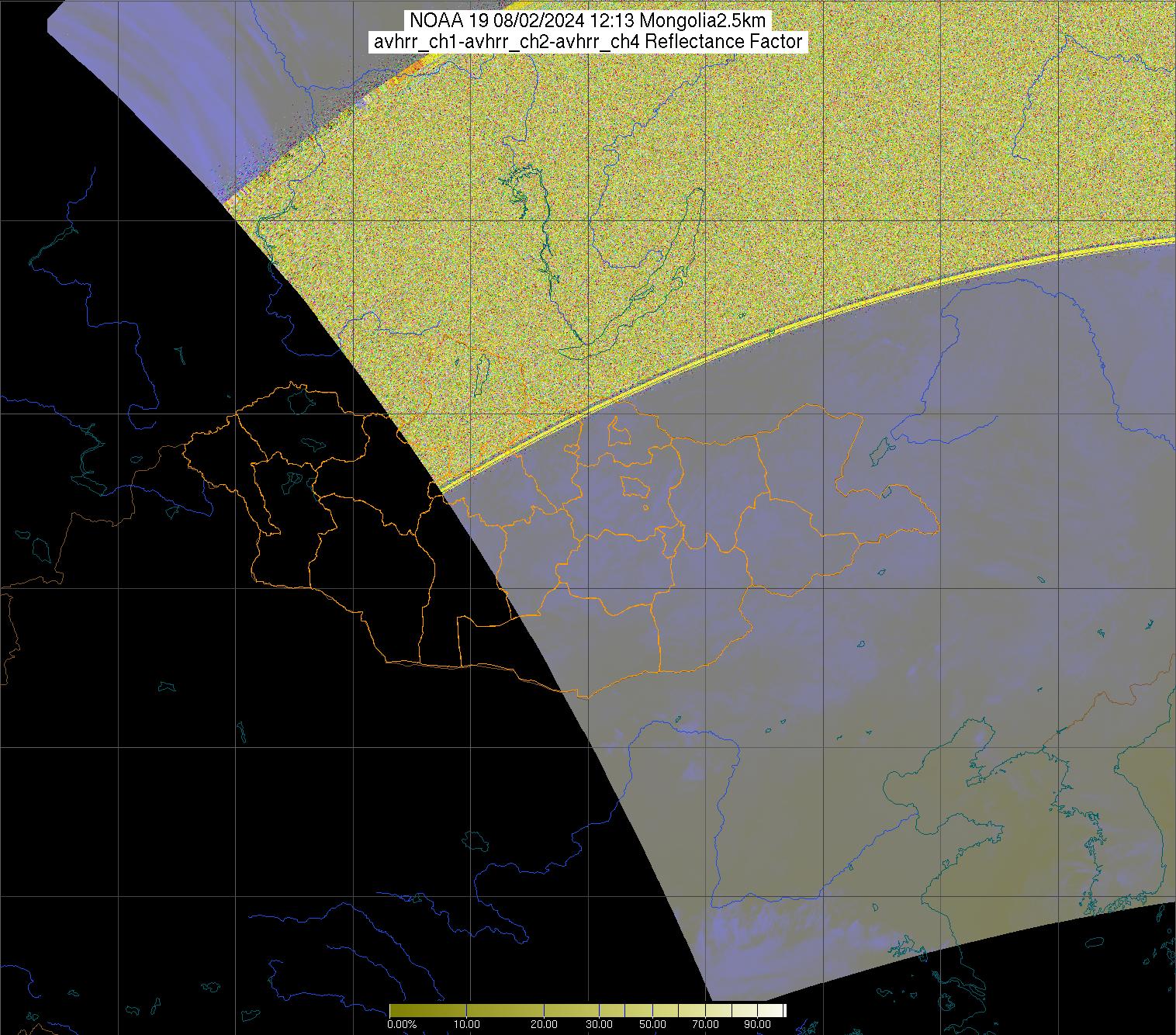Select the colorbar segment between 20.00 and 30.00

click(x=572, y=1010)
